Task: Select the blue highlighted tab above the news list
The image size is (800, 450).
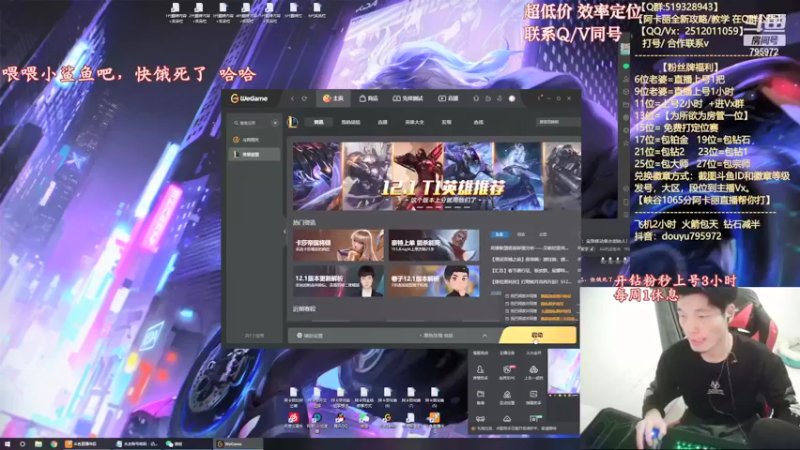Action: tap(499, 234)
